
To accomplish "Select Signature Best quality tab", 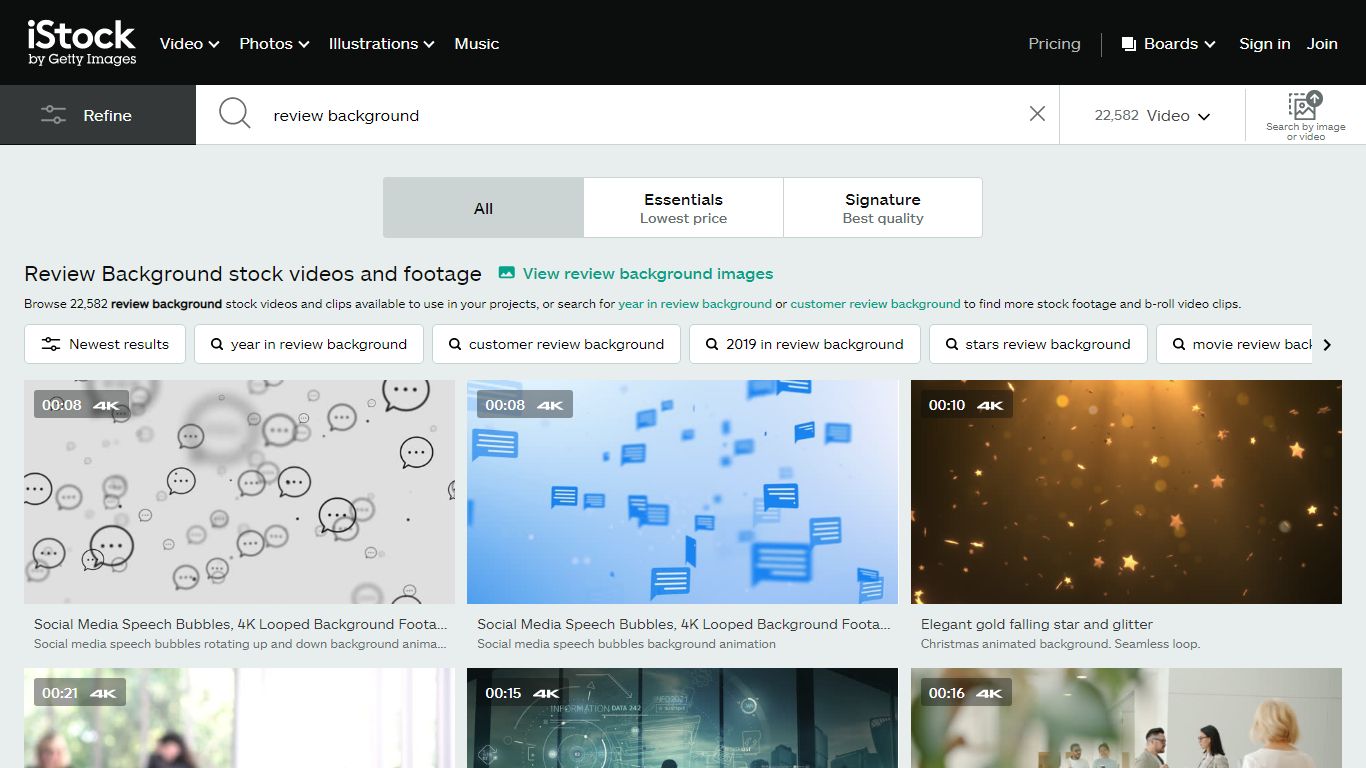I will (883, 208).
